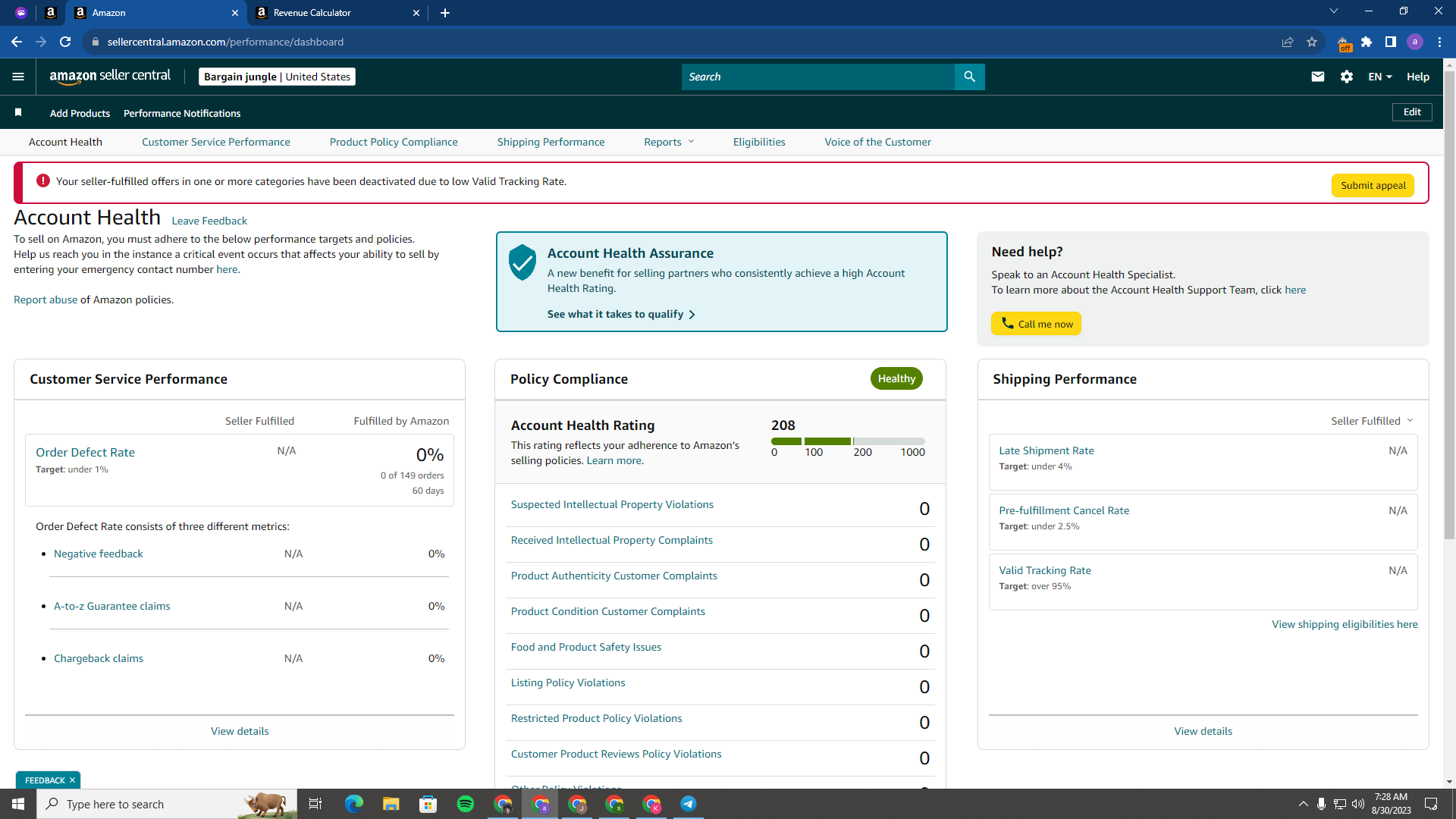Screen dimensions: 1456x819
Task: Open Task View on the taskbar
Action: pyautogui.click(x=315, y=804)
